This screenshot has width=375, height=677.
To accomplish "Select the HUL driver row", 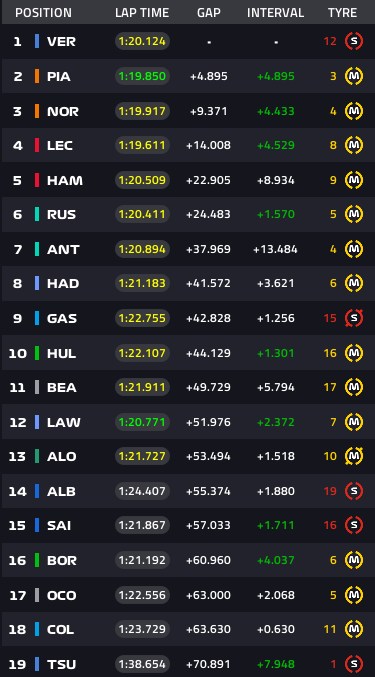I will pos(188,353).
